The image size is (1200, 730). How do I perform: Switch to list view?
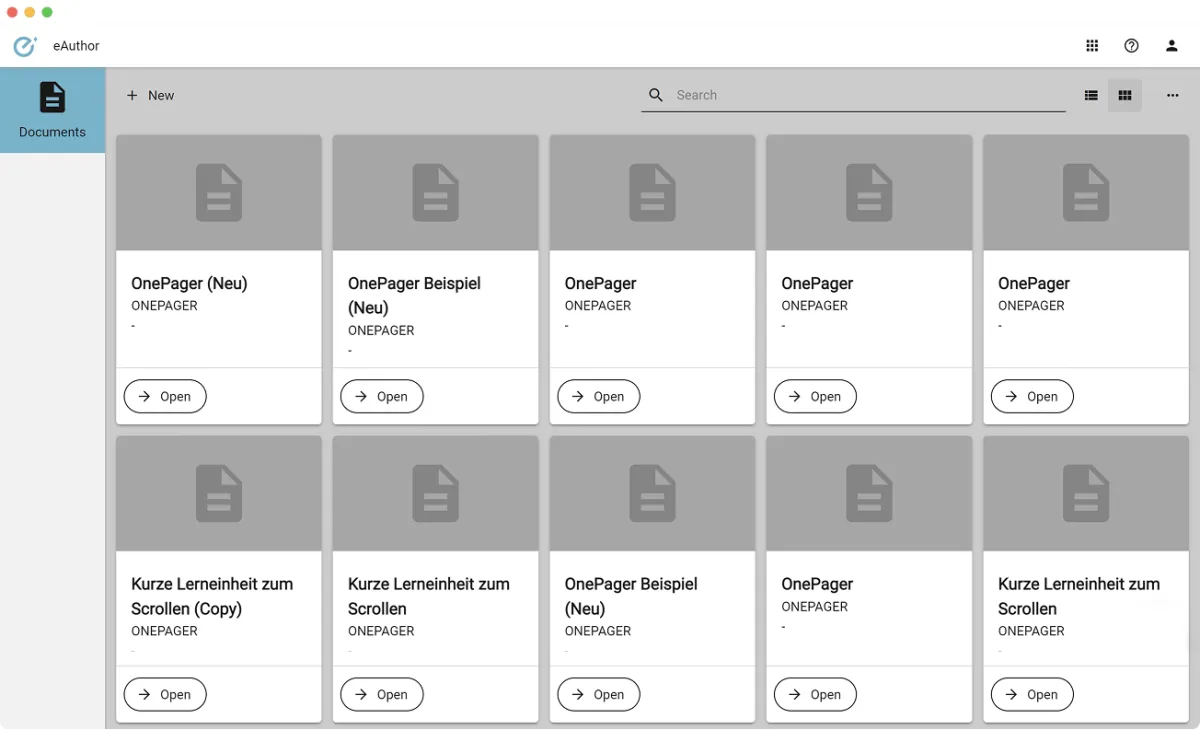pyautogui.click(x=1091, y=95)
